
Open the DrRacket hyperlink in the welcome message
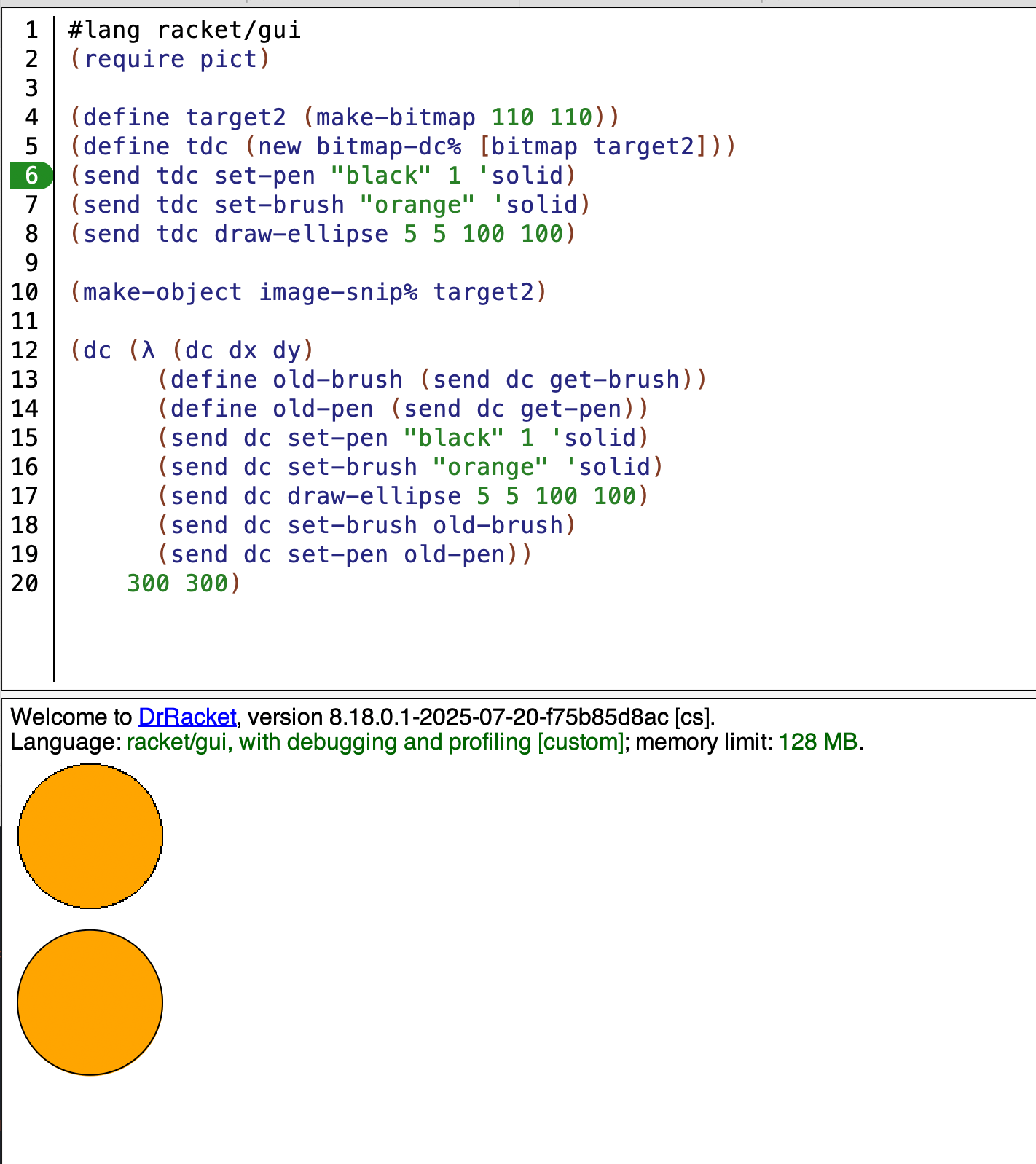[187, 717]
